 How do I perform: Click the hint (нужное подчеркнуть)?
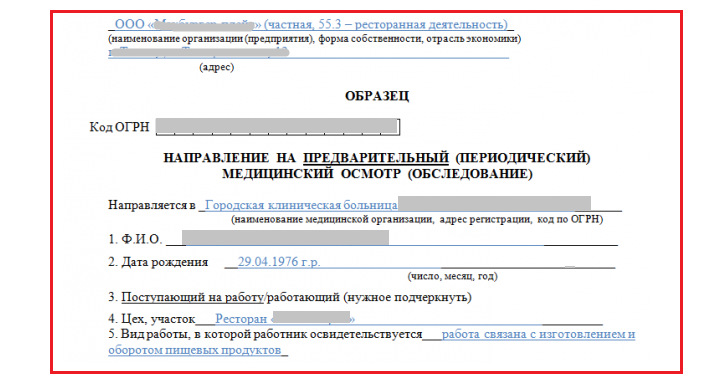(x=408, y=297)
